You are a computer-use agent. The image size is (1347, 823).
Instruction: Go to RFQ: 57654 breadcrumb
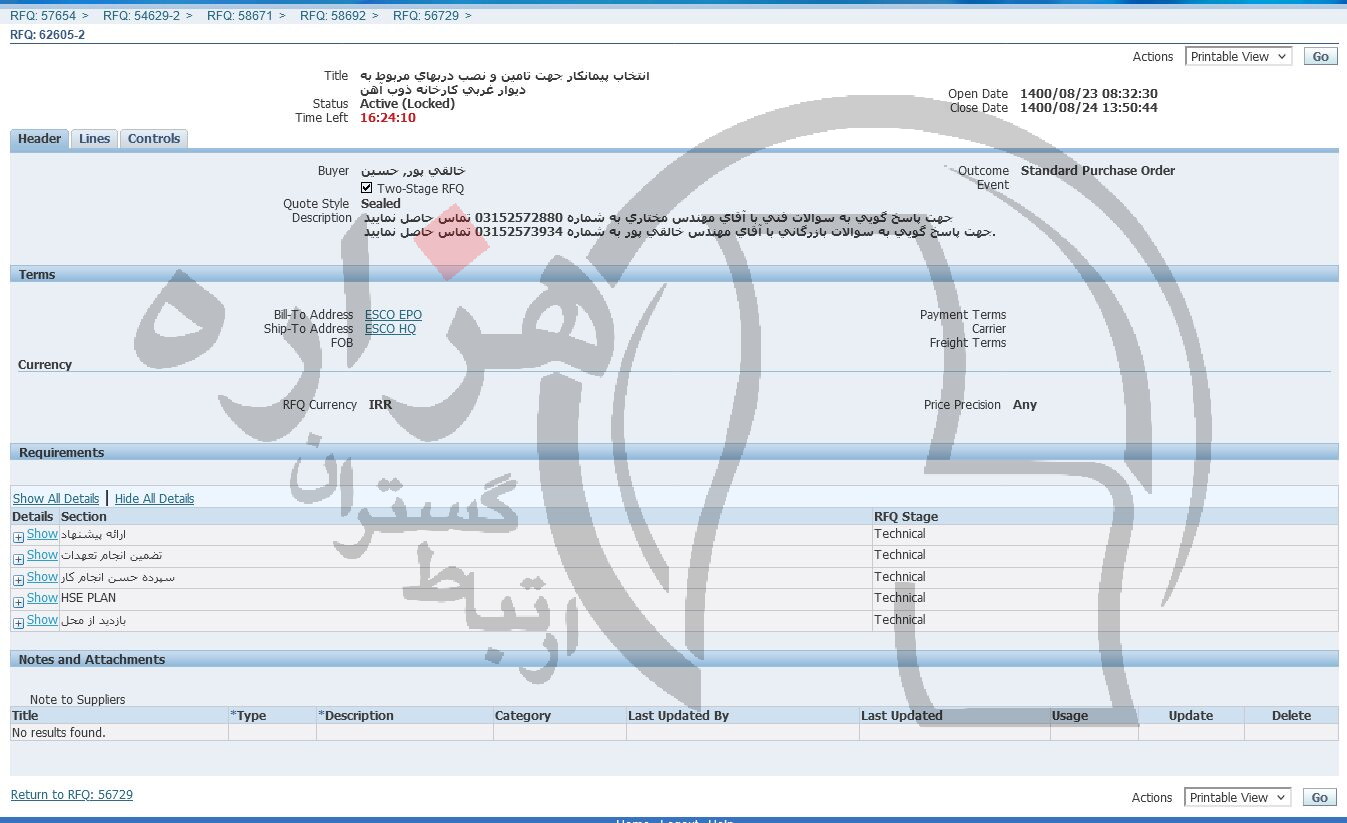[43, 16]
